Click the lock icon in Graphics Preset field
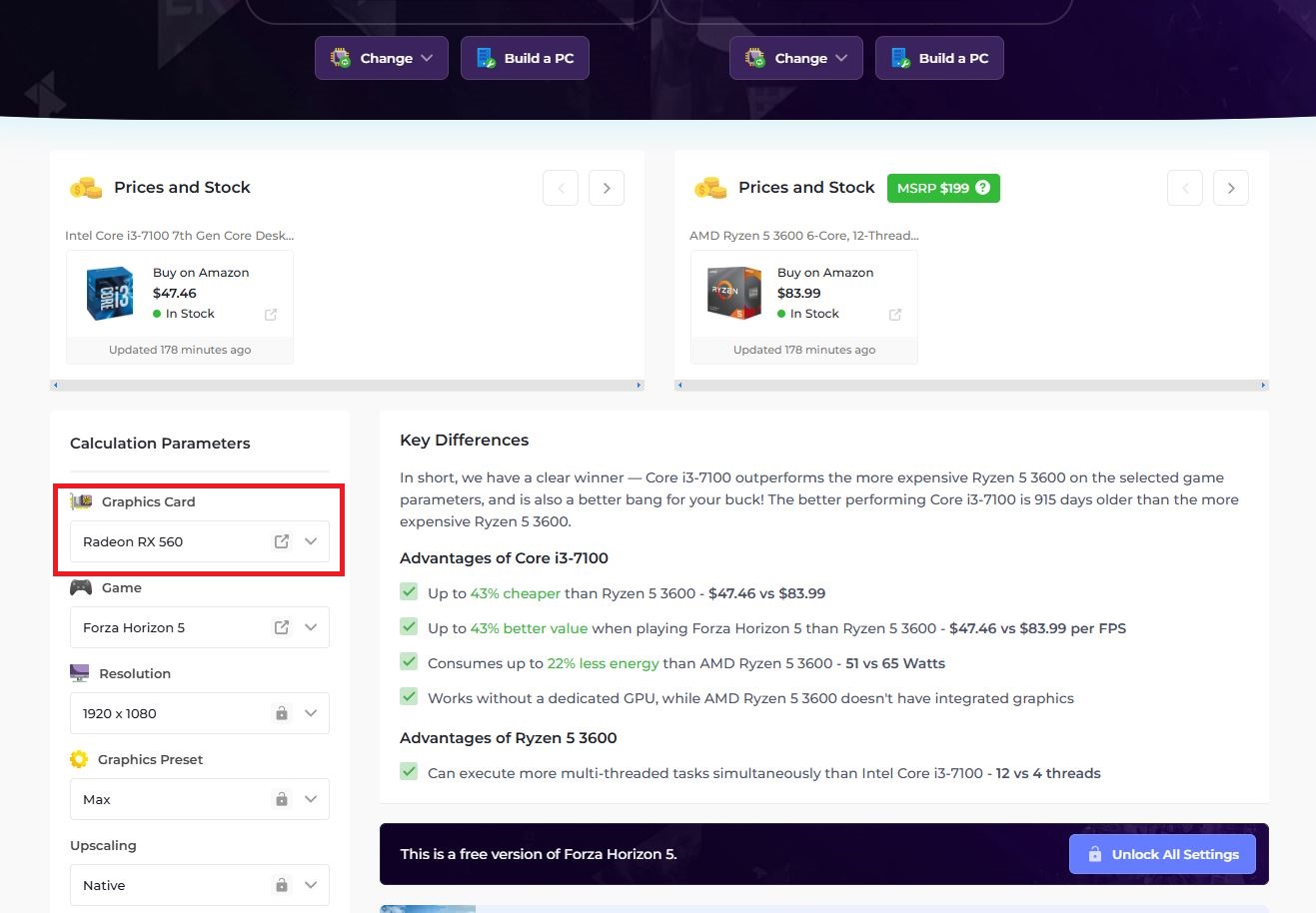Image resolution: width=1316 pixels, height=913 pixels. pos(282,799)
